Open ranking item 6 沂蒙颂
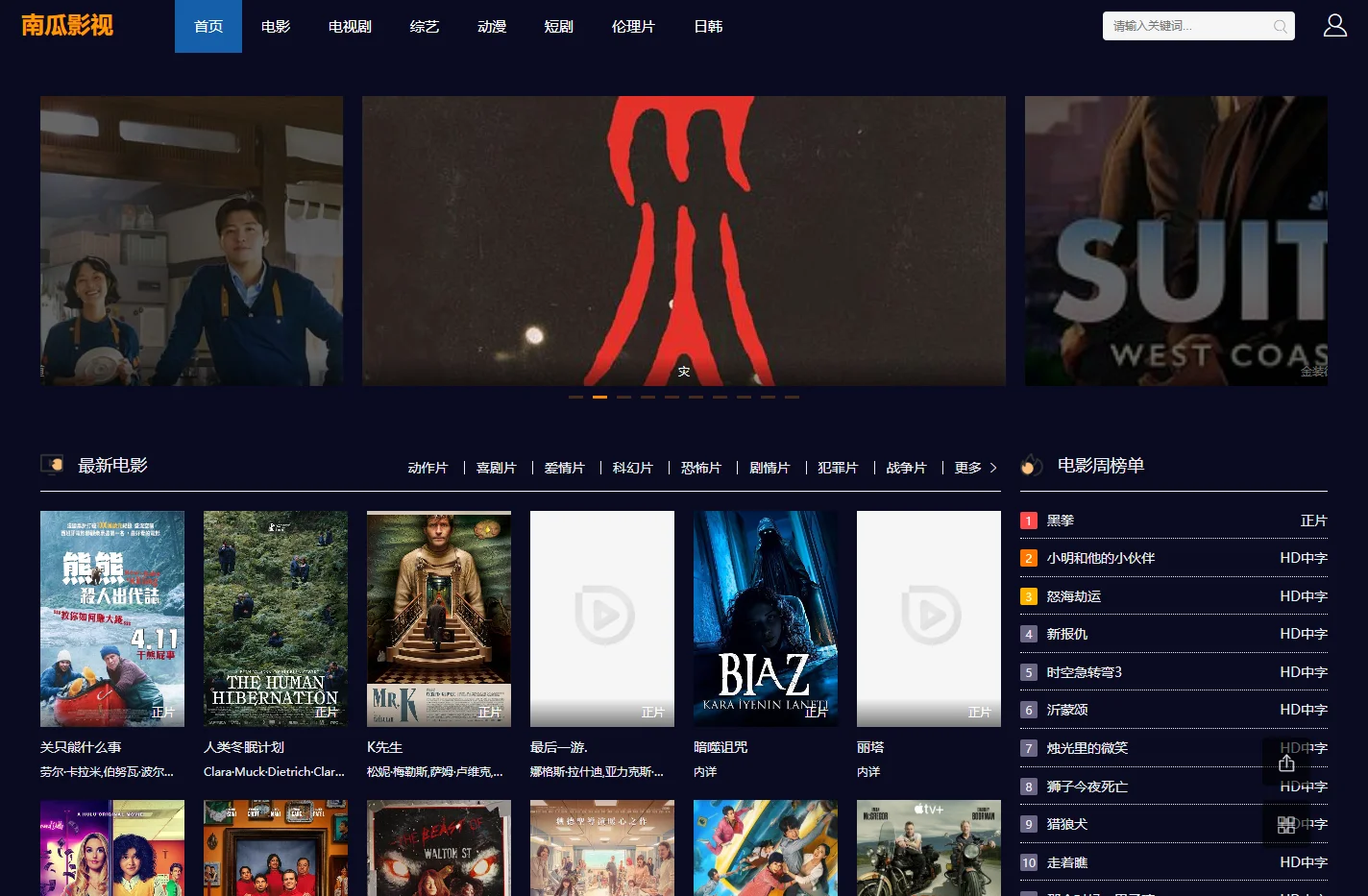 1174,710
